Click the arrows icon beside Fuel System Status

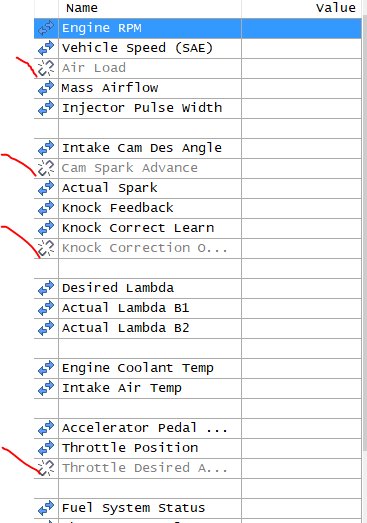click(46, 508)
